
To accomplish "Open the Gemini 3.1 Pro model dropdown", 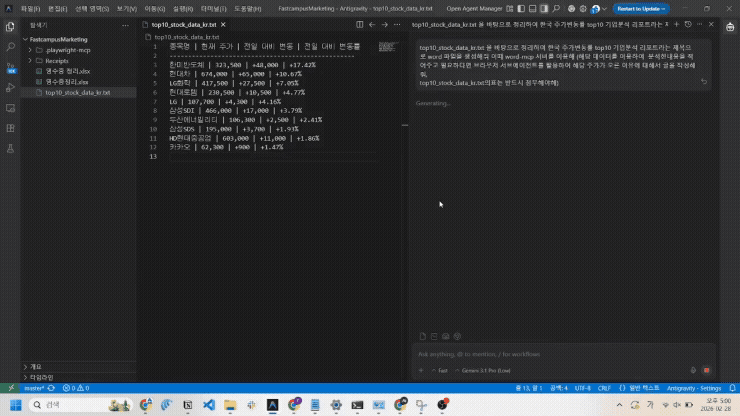I will pos(483,371).
